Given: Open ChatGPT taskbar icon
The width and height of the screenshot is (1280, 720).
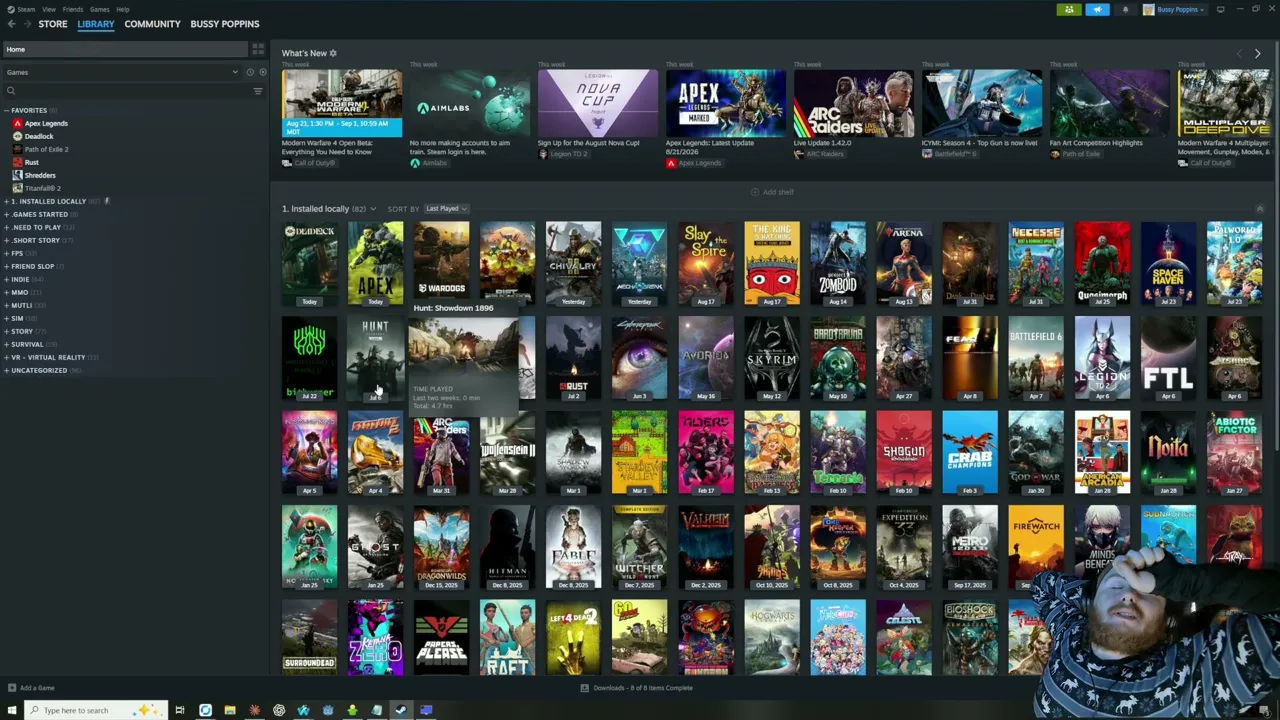Looking at the screenshot, I should coord(279,710).
